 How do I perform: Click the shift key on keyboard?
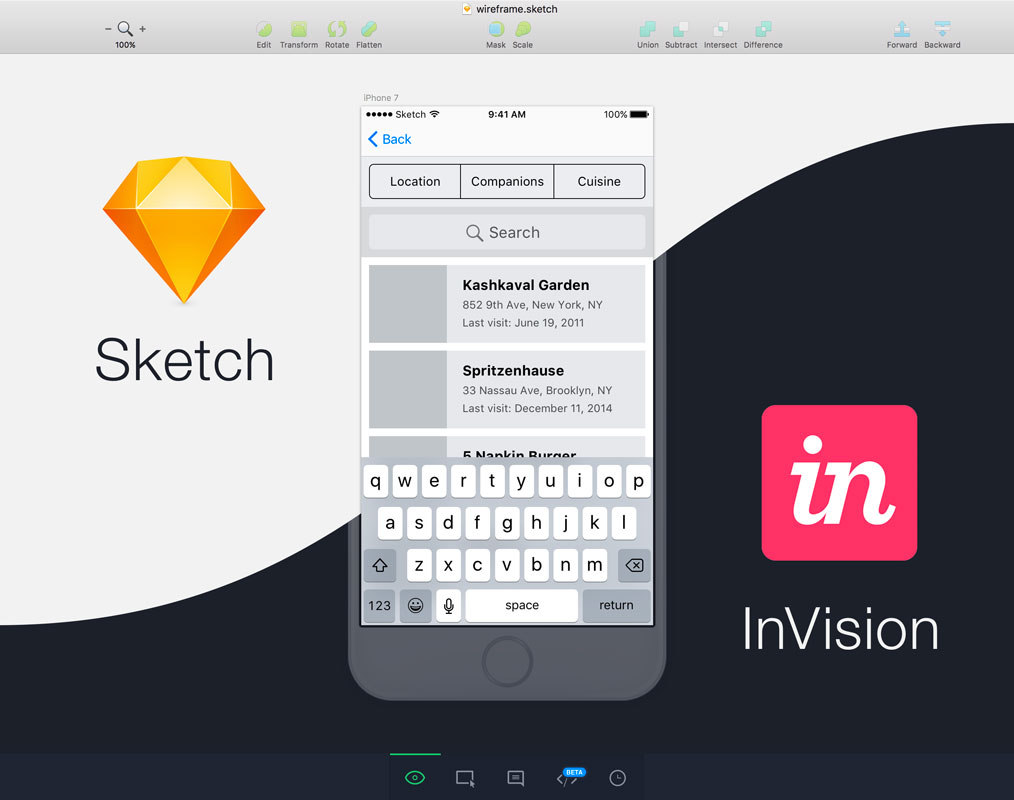(x=380, y=565)
